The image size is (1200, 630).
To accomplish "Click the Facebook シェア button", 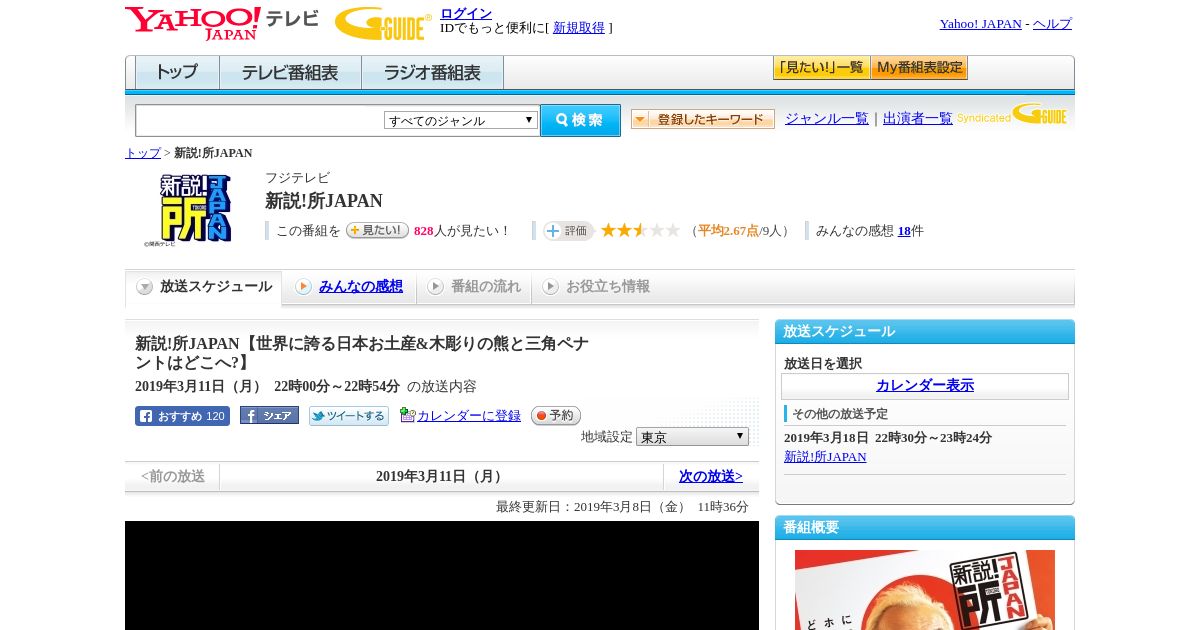I will pyautogui.click(x=269, y=416).
